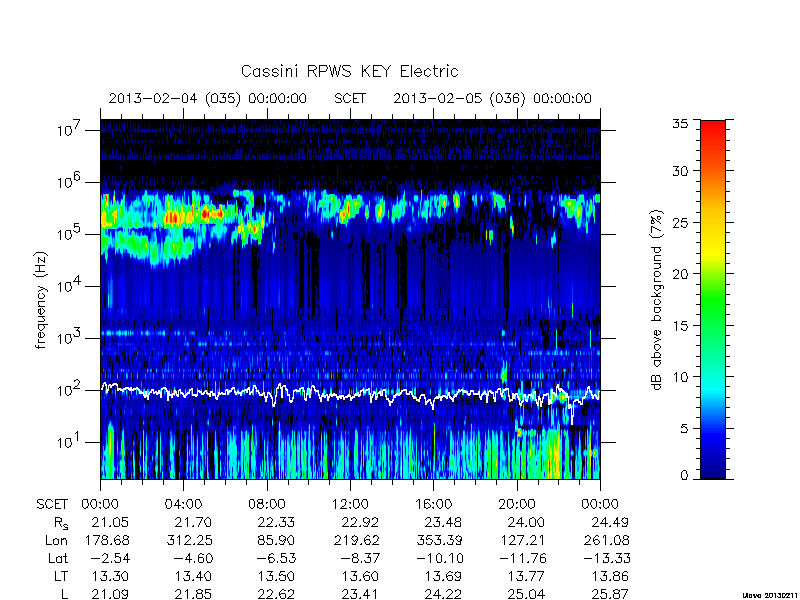The image size is (800, 600).
Task: Click the colorbar tick label 30
Action: coord(680,171)
